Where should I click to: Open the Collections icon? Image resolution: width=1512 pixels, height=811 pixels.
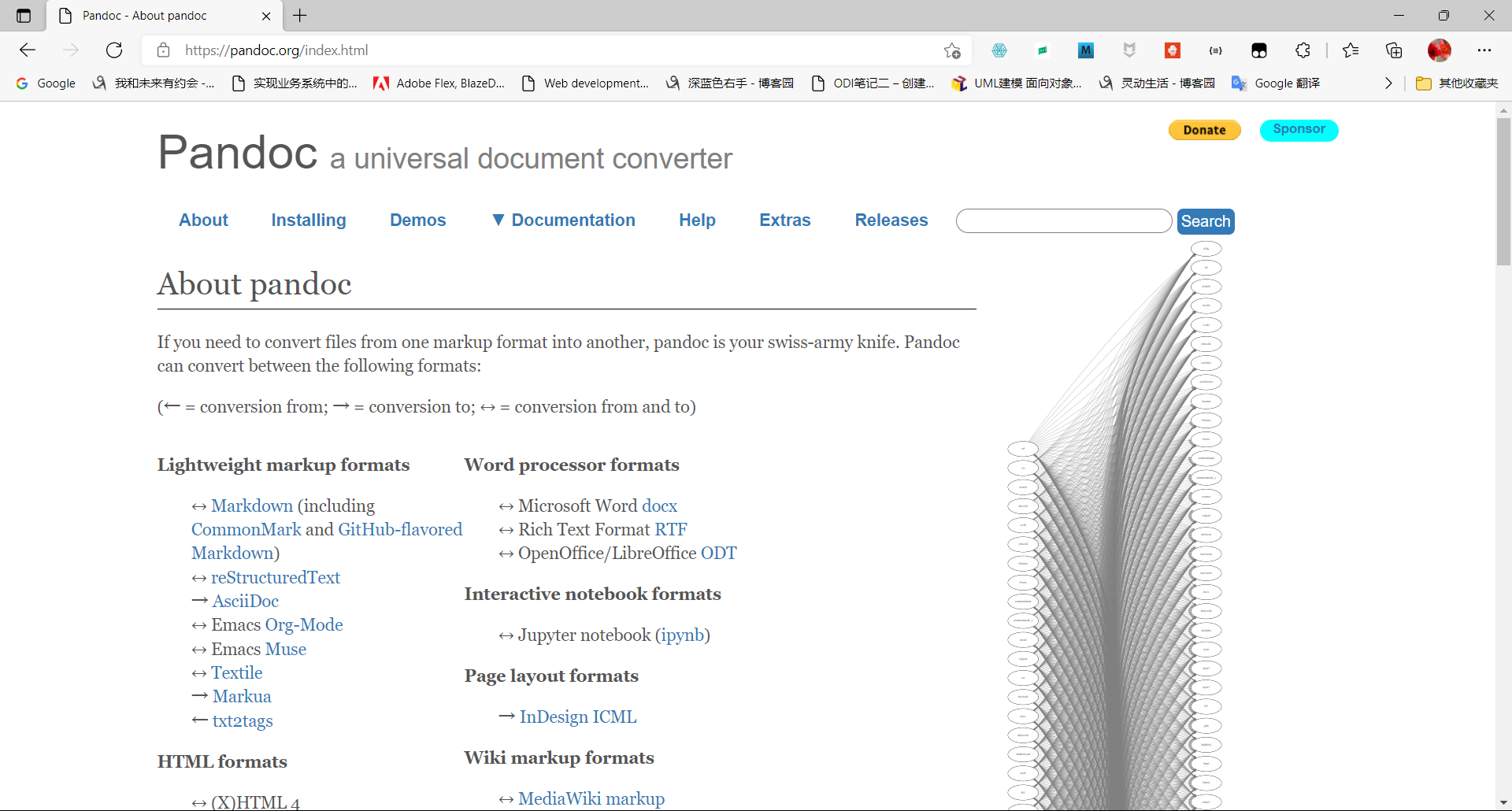click(1394, 50)
